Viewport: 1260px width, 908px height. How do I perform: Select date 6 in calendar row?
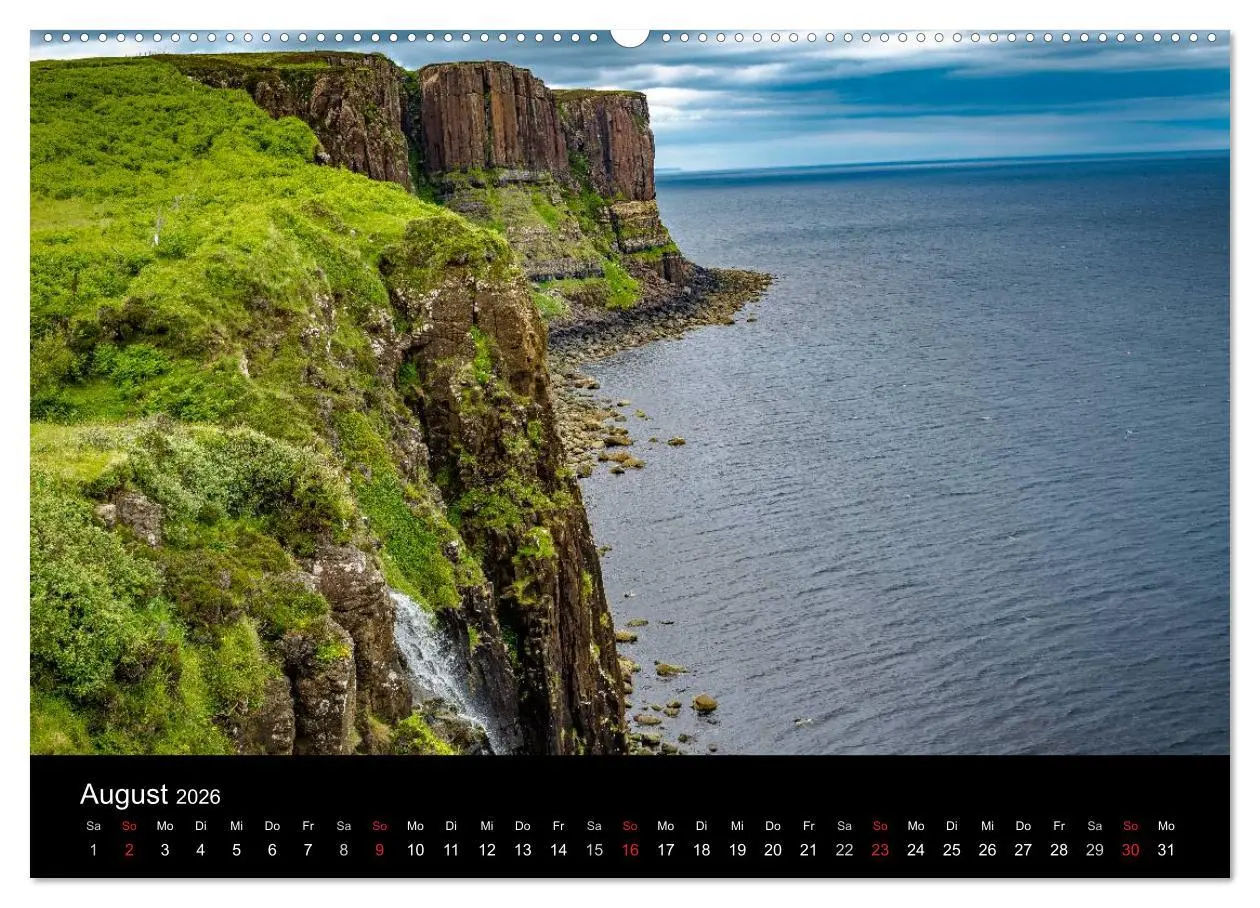click(x=272, y=850)
